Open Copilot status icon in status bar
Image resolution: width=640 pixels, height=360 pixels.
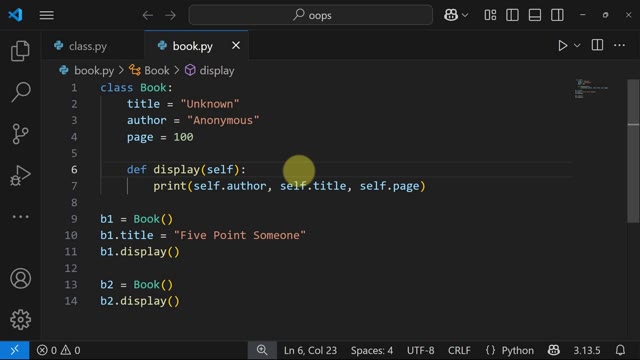pos(553,350)
